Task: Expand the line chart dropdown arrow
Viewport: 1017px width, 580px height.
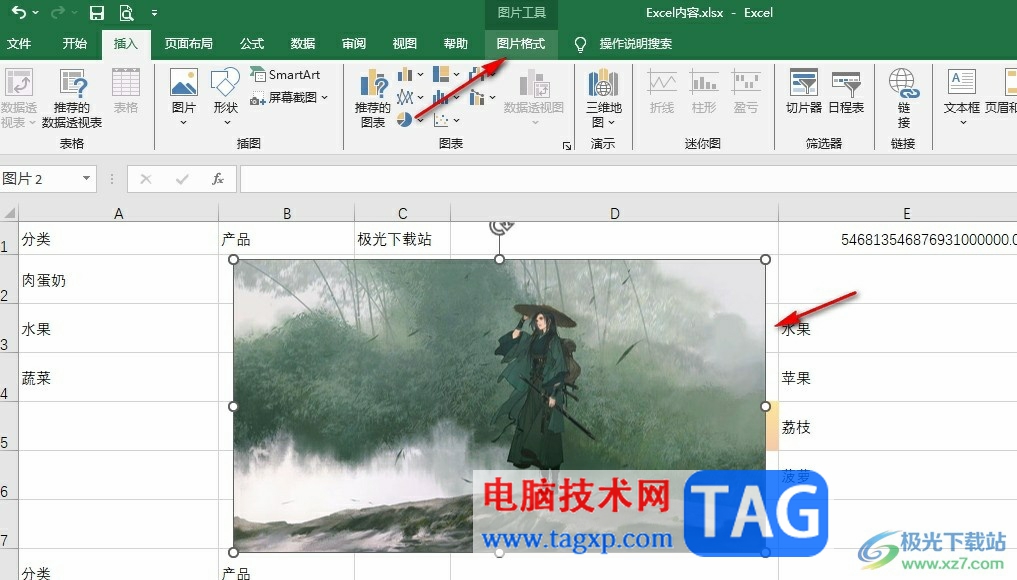Action: (420, 98)
